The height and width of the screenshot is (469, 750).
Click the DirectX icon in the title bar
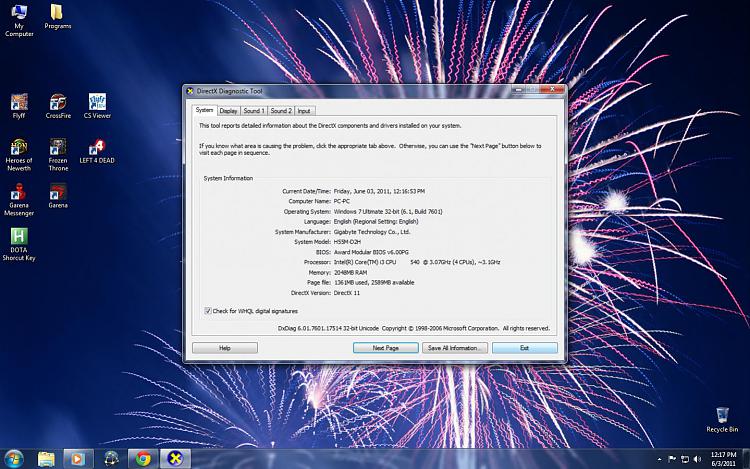click(190, 91)
